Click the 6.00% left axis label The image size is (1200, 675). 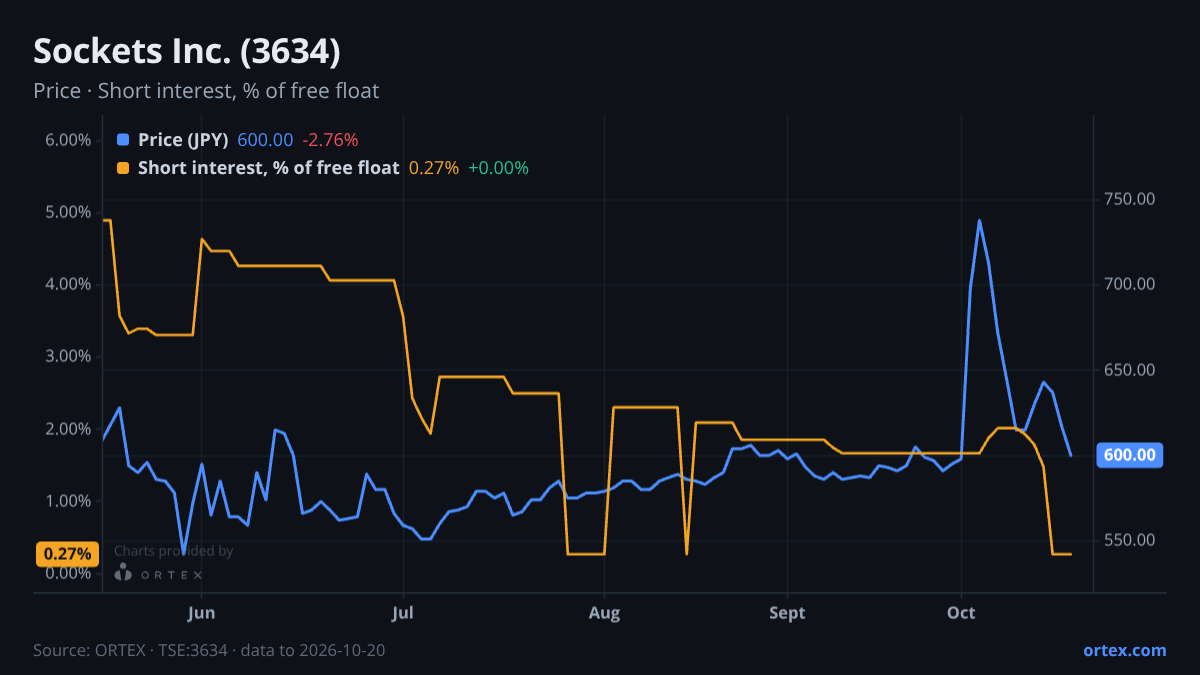pos(69,140)
